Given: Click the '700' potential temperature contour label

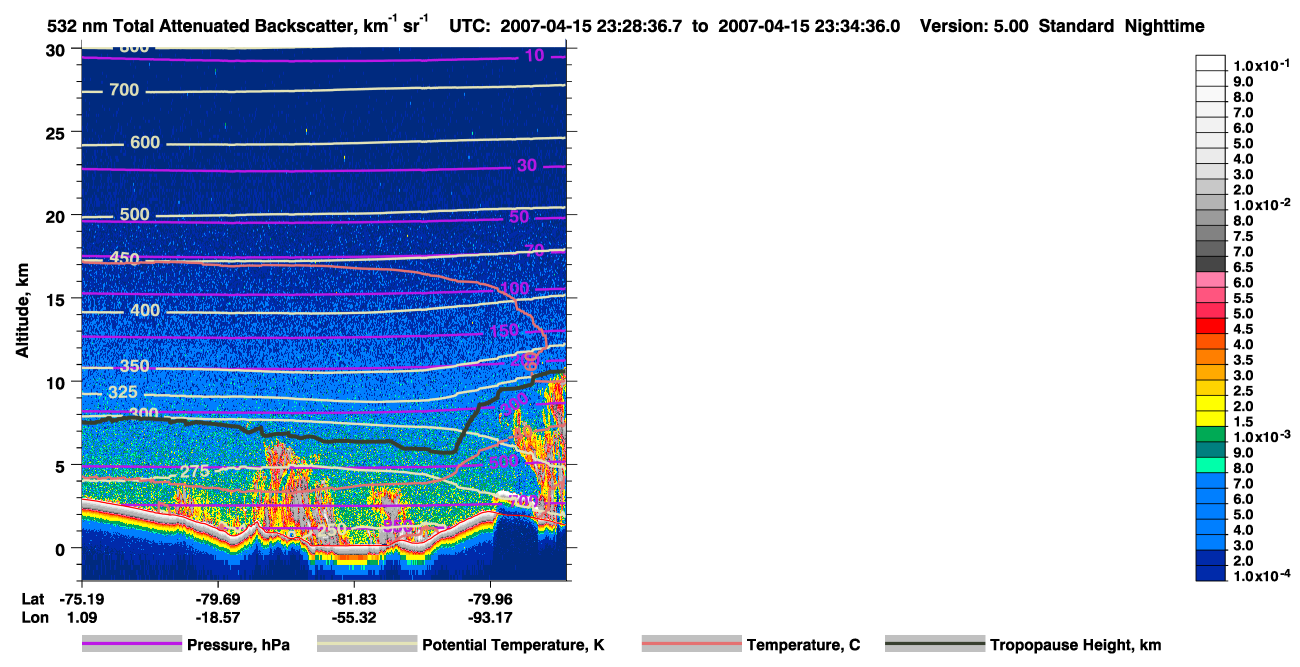Looking at the screenshot, I should tap(124, 91).
